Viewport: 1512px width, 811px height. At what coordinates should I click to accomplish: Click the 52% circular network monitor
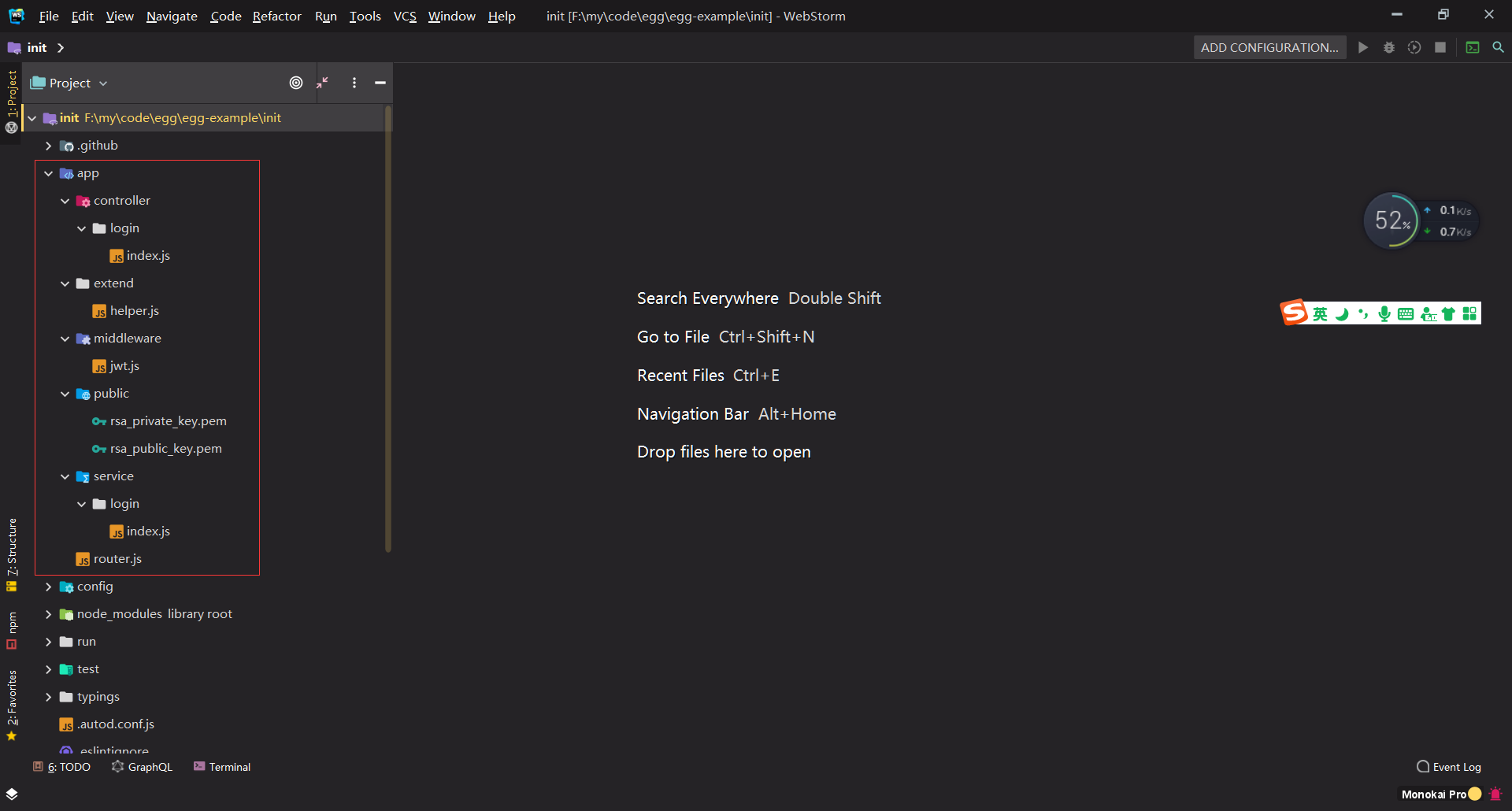pos(1392,220)
